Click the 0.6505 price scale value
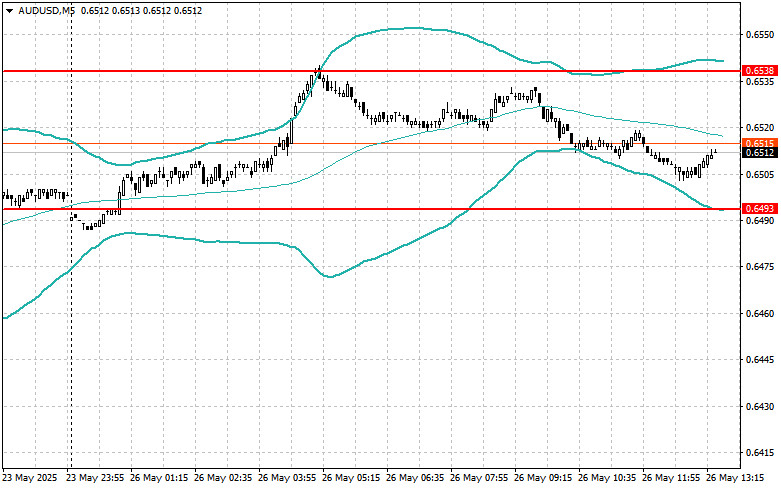Viewport: 781px width, 489px height. click(x=760, y=174)
